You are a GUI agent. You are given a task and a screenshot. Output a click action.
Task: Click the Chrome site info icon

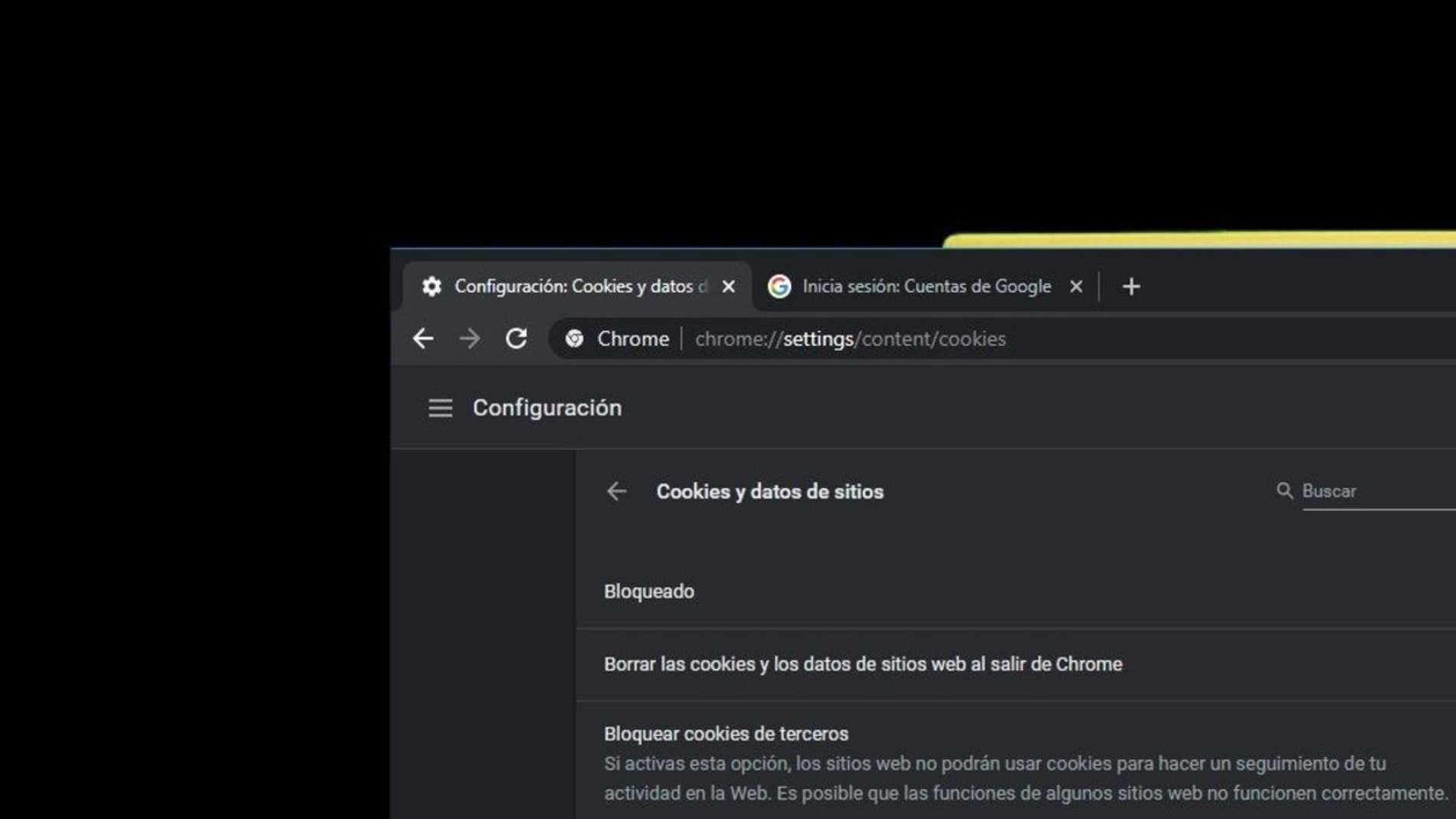coord(575,339)
